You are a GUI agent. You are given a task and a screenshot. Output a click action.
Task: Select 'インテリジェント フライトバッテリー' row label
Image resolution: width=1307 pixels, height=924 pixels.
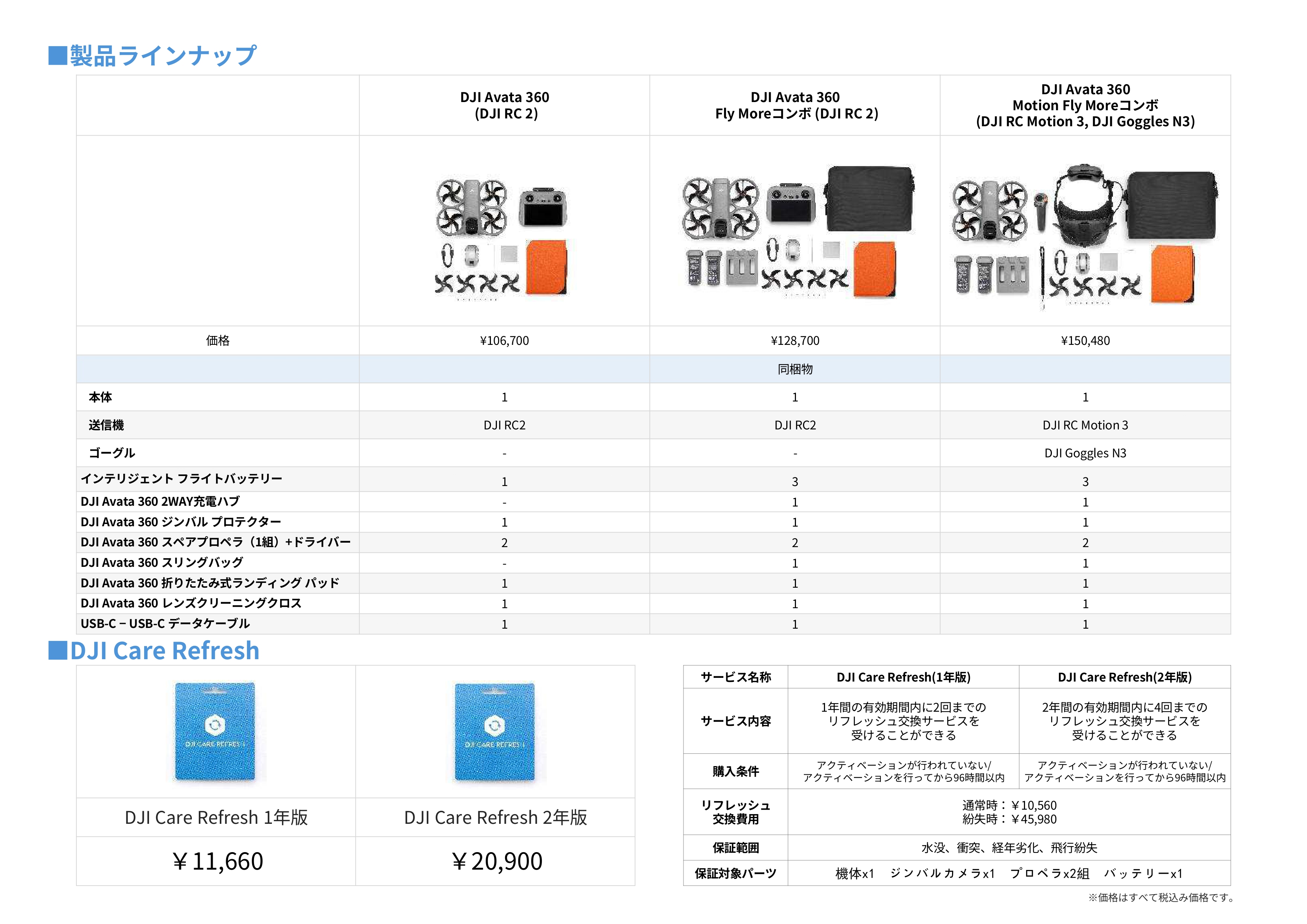(182, 479)
